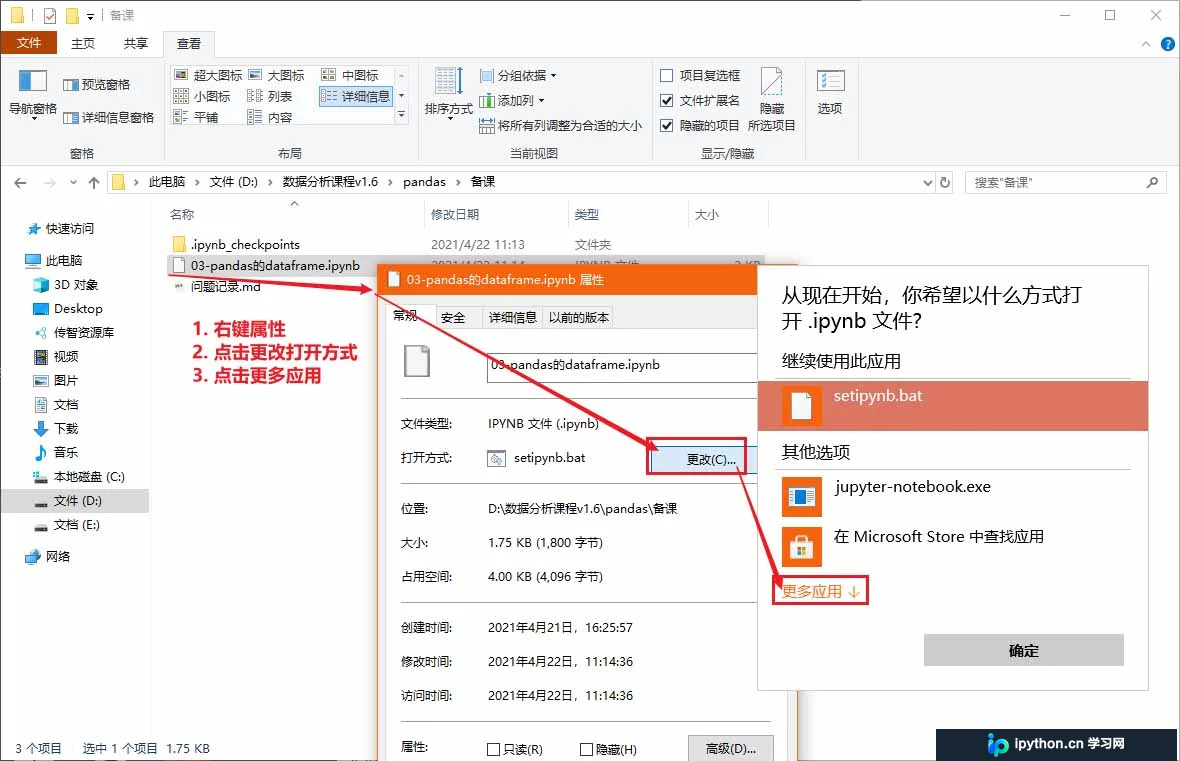Select Medium icons (中图标) layout
This screenshot has width=1180, height=761.
(x=351, y=75)
